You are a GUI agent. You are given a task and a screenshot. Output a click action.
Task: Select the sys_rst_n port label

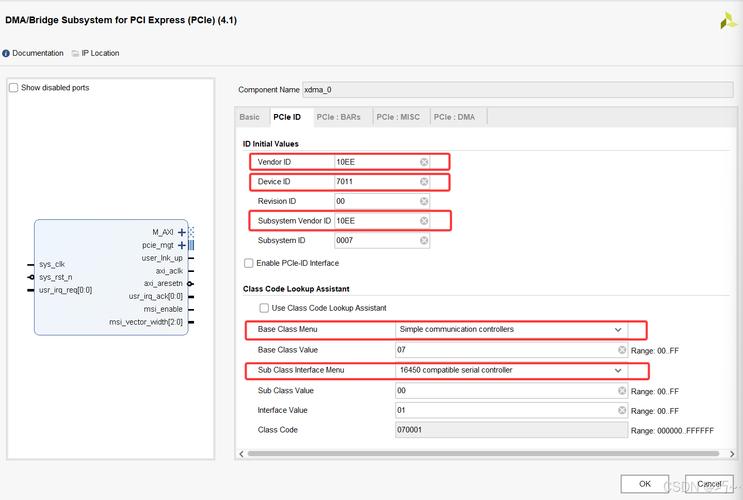(x=56, y=277)
